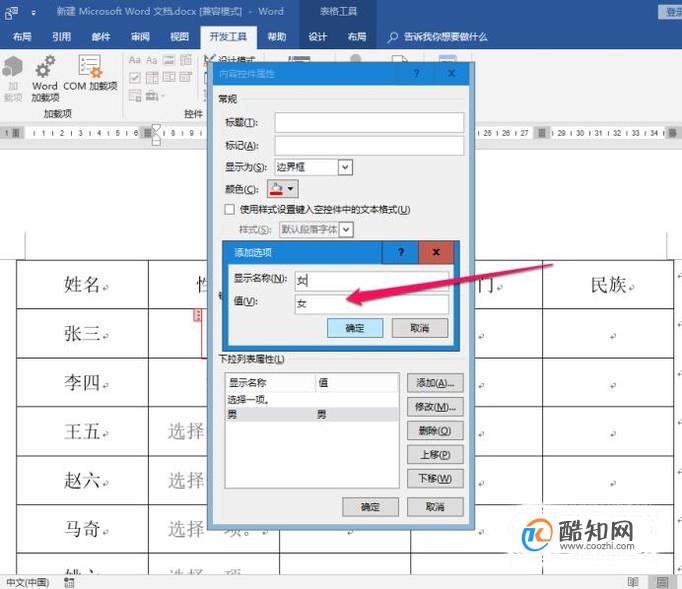Click help question mark in 添加选项 dialog
Image resolution: width=682 pixels, height=589 pixels.
tap(401, 252)
